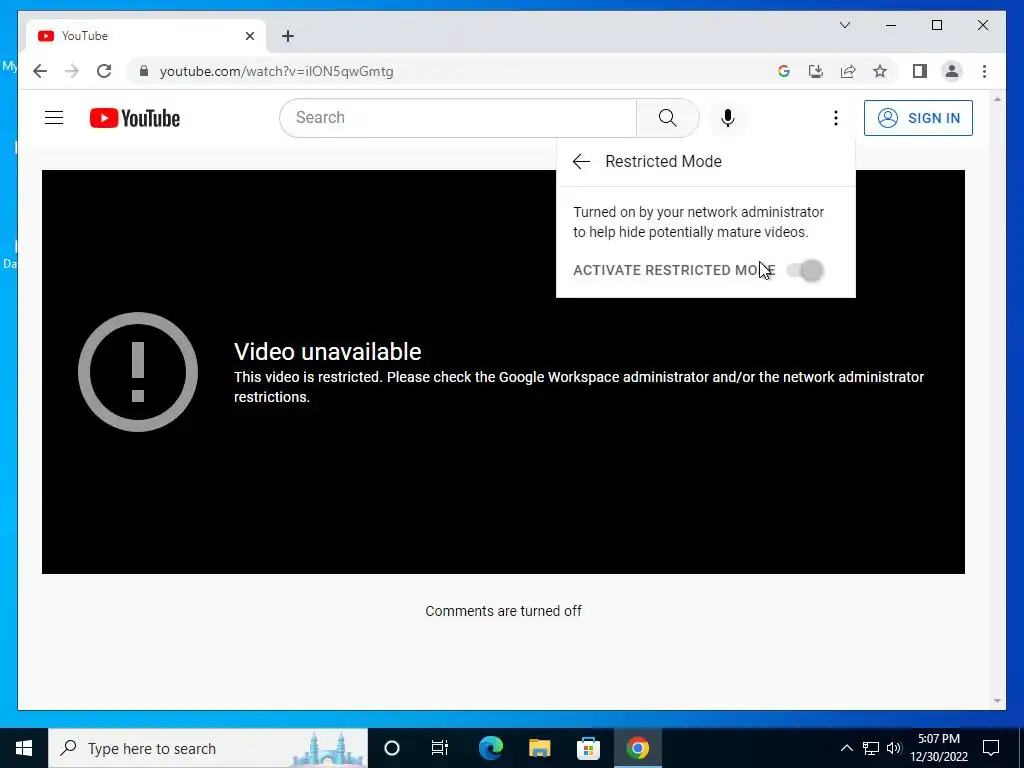Toggle the Activate Restricted Mode switch

pos(805,270)
